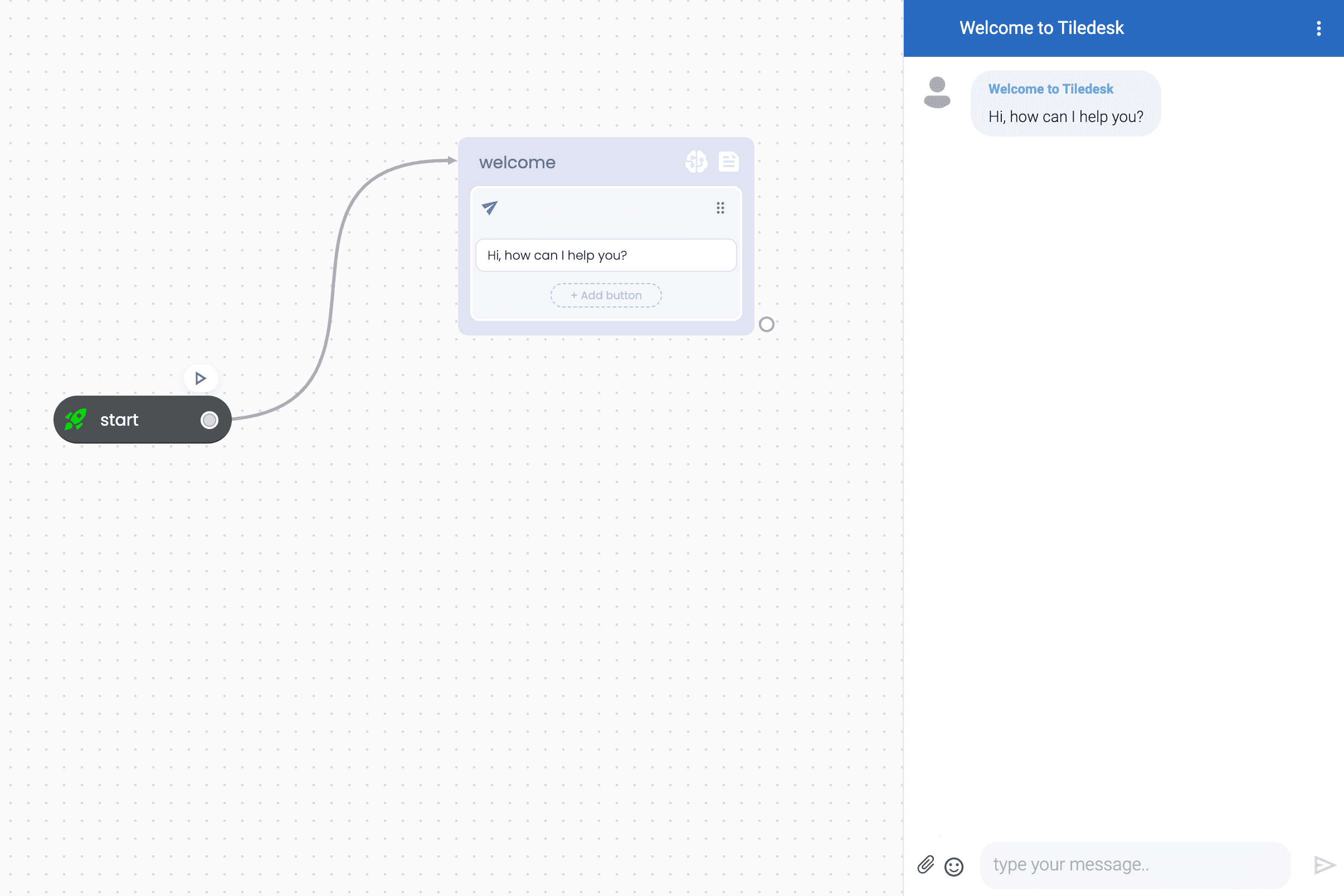The width and height of the screenshot is (1344, 896).
Task: Click the '+ Add button' control
Action: point(606,295)
